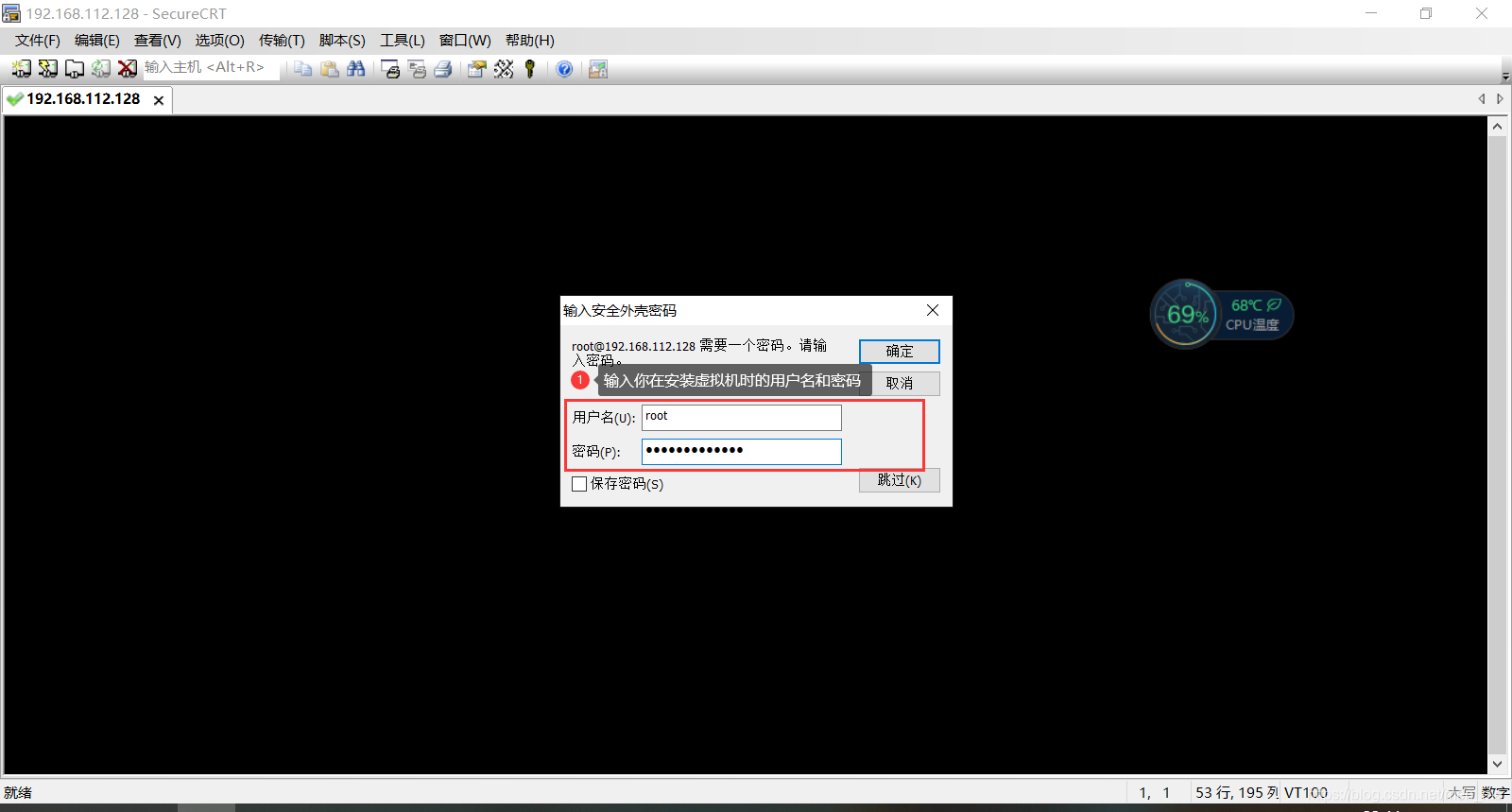This screenshot has height=812, width=1512.
Task: Click the 69% CPU usage widget
Action: click(x=1185, y=314)
